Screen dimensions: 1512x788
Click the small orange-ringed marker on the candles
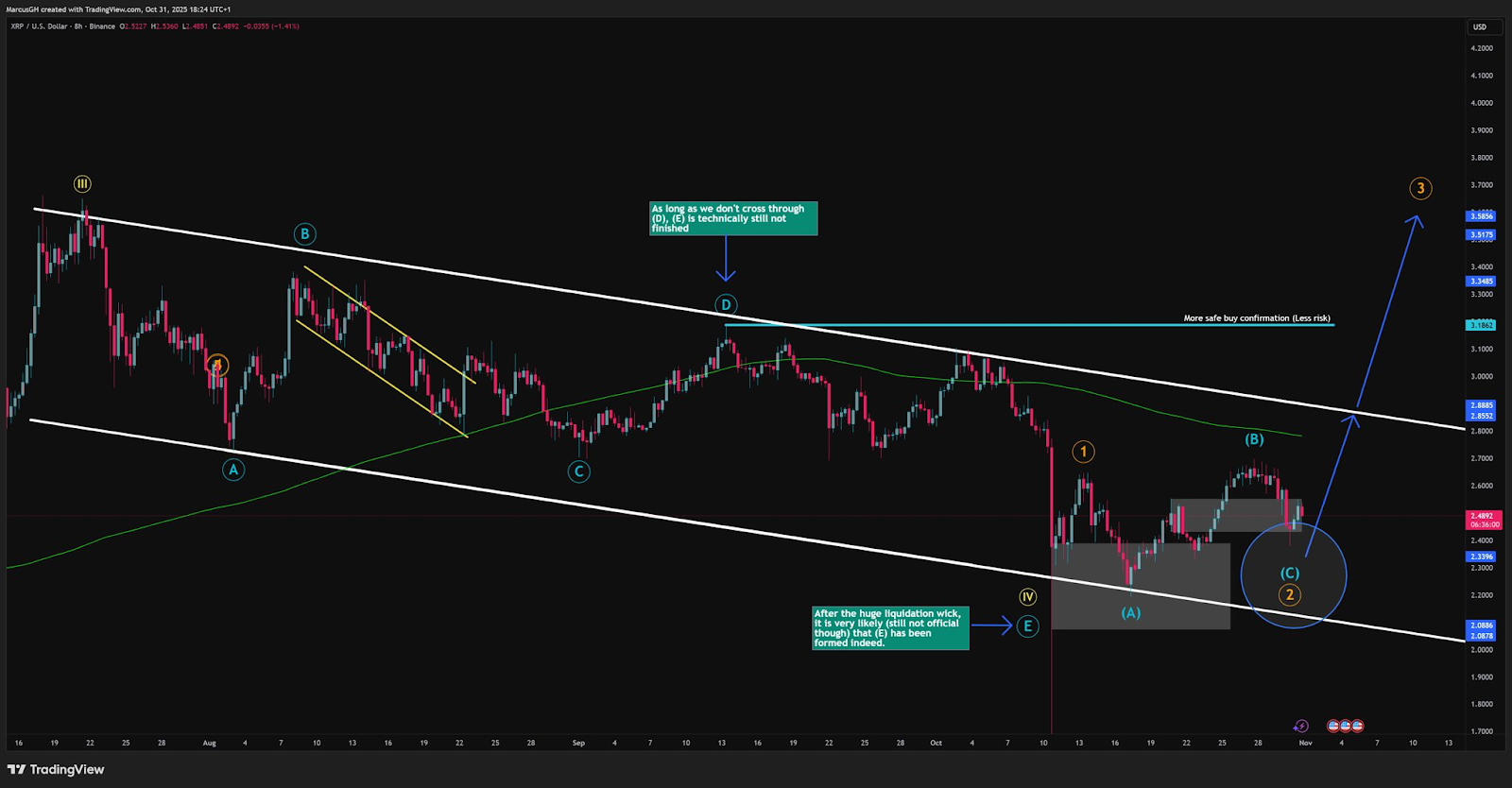pyautogui.click(x=217, y=366)
